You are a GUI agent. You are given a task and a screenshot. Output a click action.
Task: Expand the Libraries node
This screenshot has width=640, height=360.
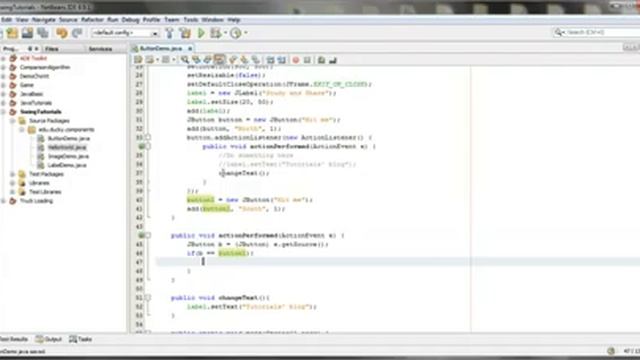[x=13, y=183]
